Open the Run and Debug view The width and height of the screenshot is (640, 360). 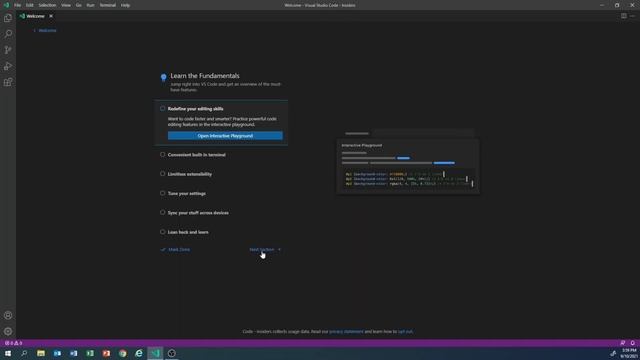(8, 66)
